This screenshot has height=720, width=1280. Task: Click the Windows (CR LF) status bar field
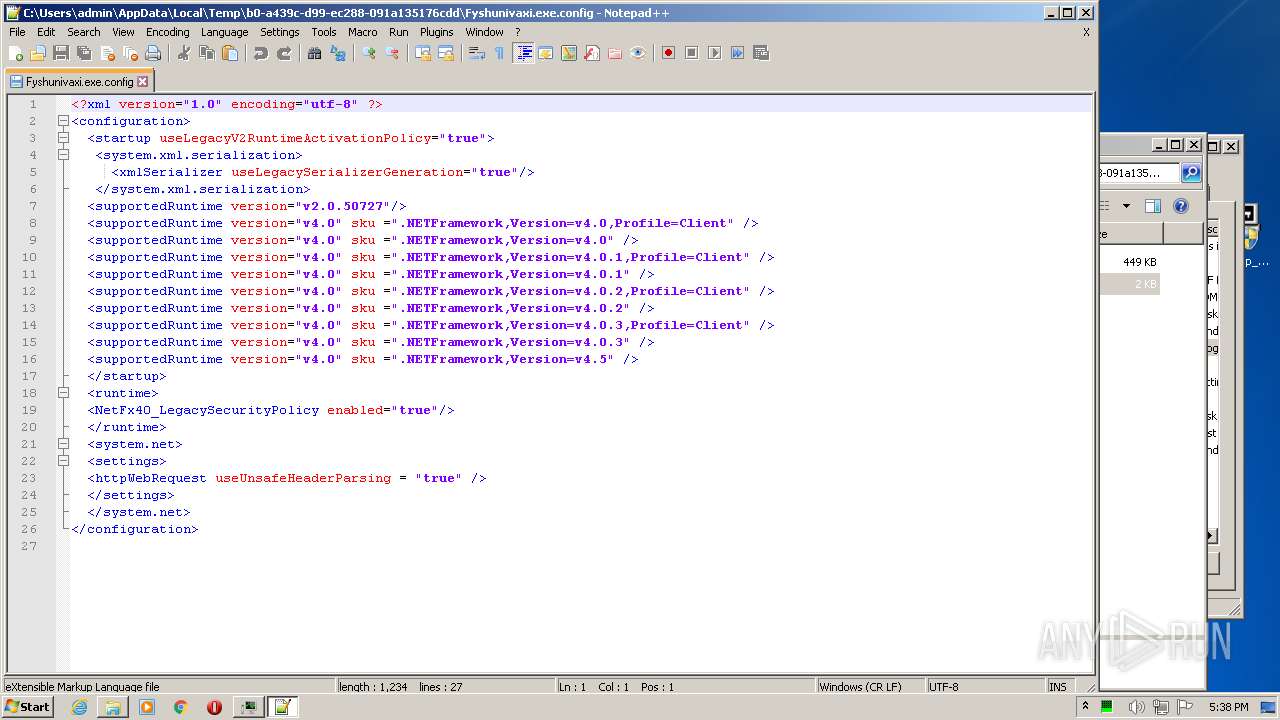(x=869, y=687)
